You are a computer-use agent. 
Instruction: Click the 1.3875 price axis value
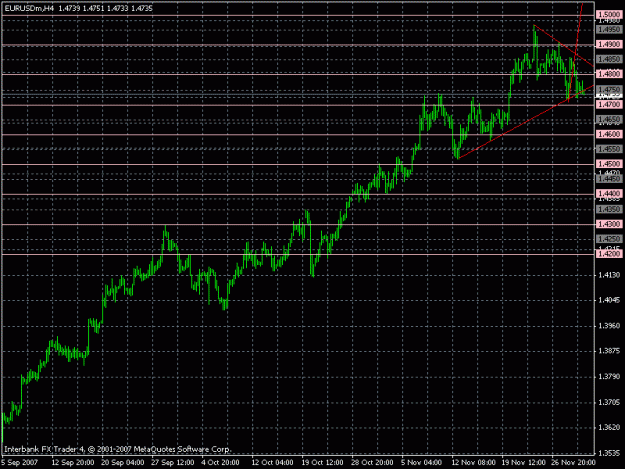(x=609, y=351)
